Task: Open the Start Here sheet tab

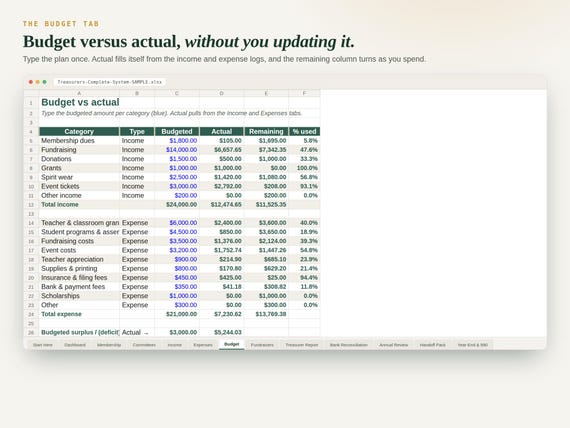Action: tap(43, 345)
